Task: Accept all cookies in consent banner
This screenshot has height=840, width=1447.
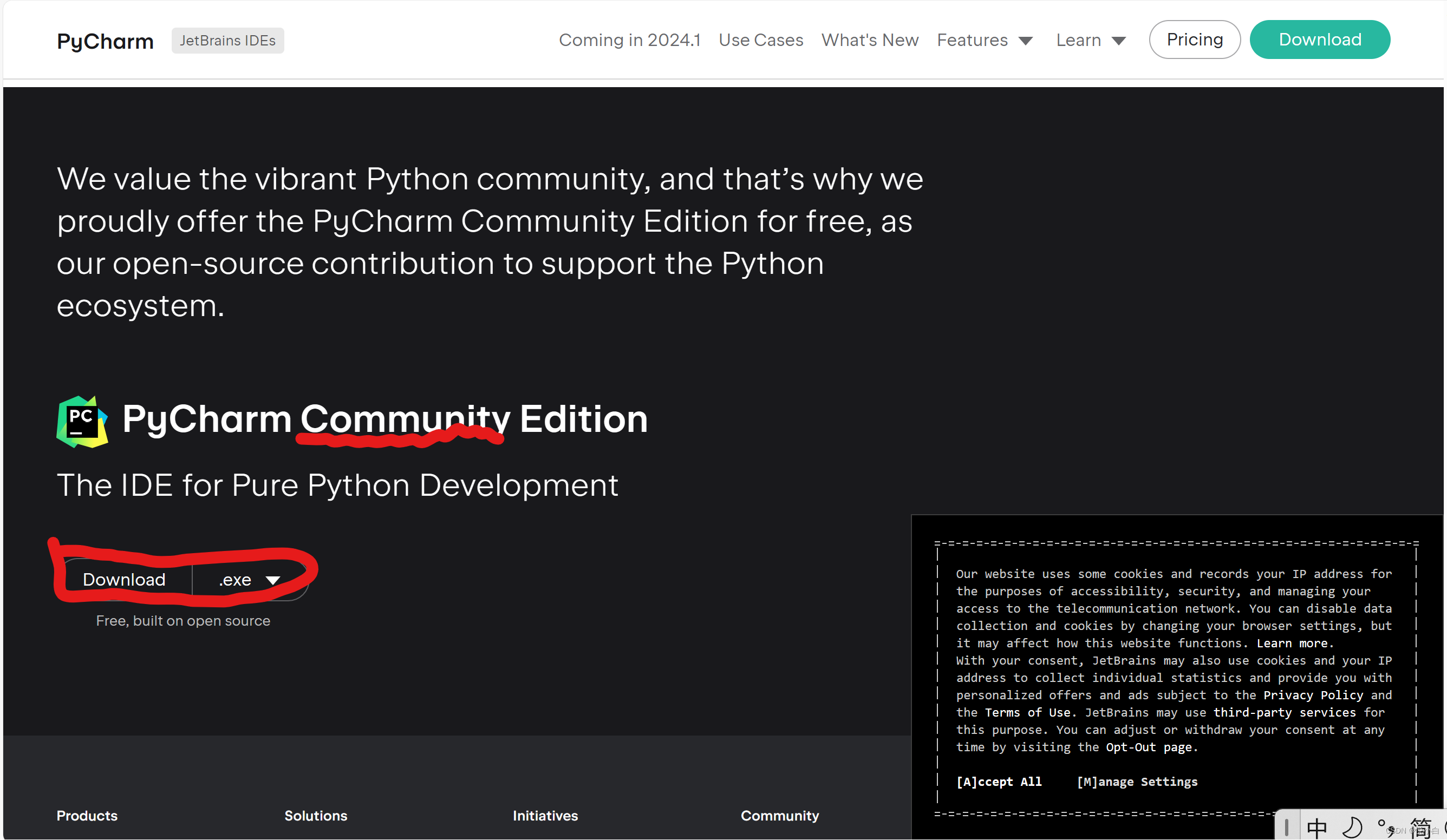Action: pyautogui.click(x=999, y=782)
